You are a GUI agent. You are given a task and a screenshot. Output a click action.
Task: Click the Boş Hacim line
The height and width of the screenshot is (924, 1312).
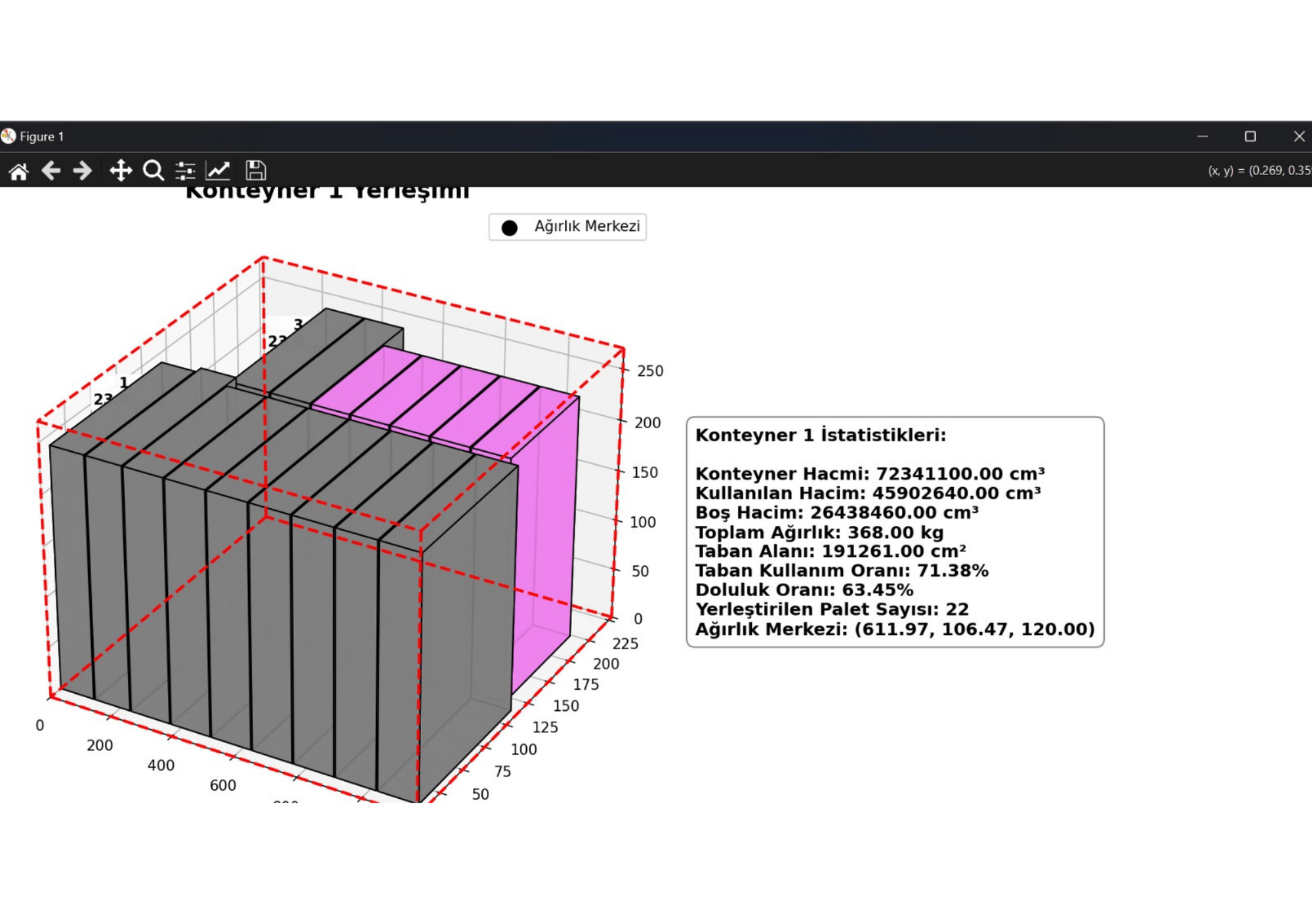(837, 512)
